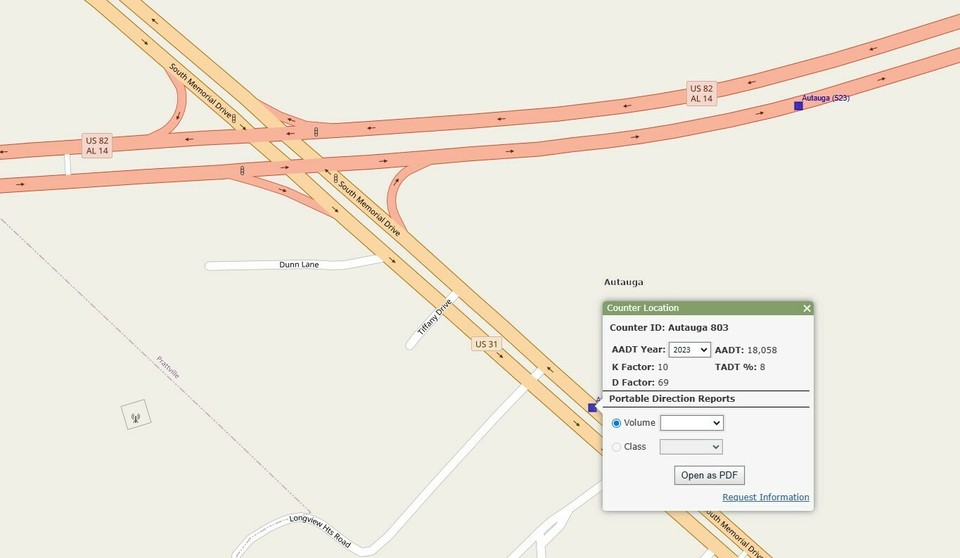Select the Class report radio button
960x558 pixels.
[x=616, y=447]
